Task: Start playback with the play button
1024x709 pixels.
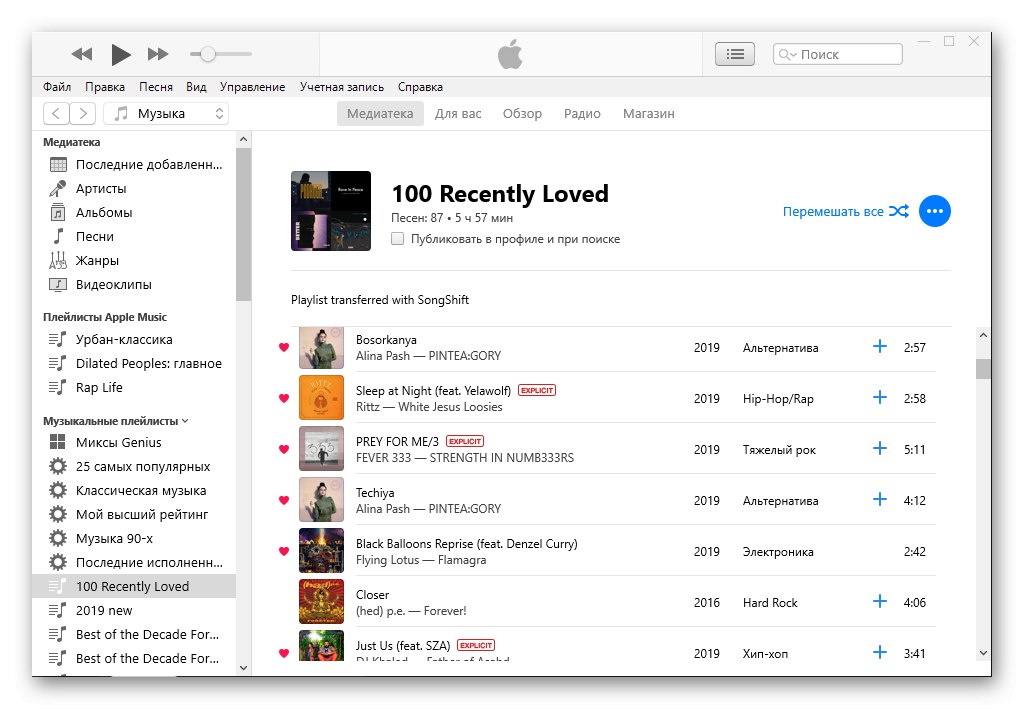Action: point(121,54)
